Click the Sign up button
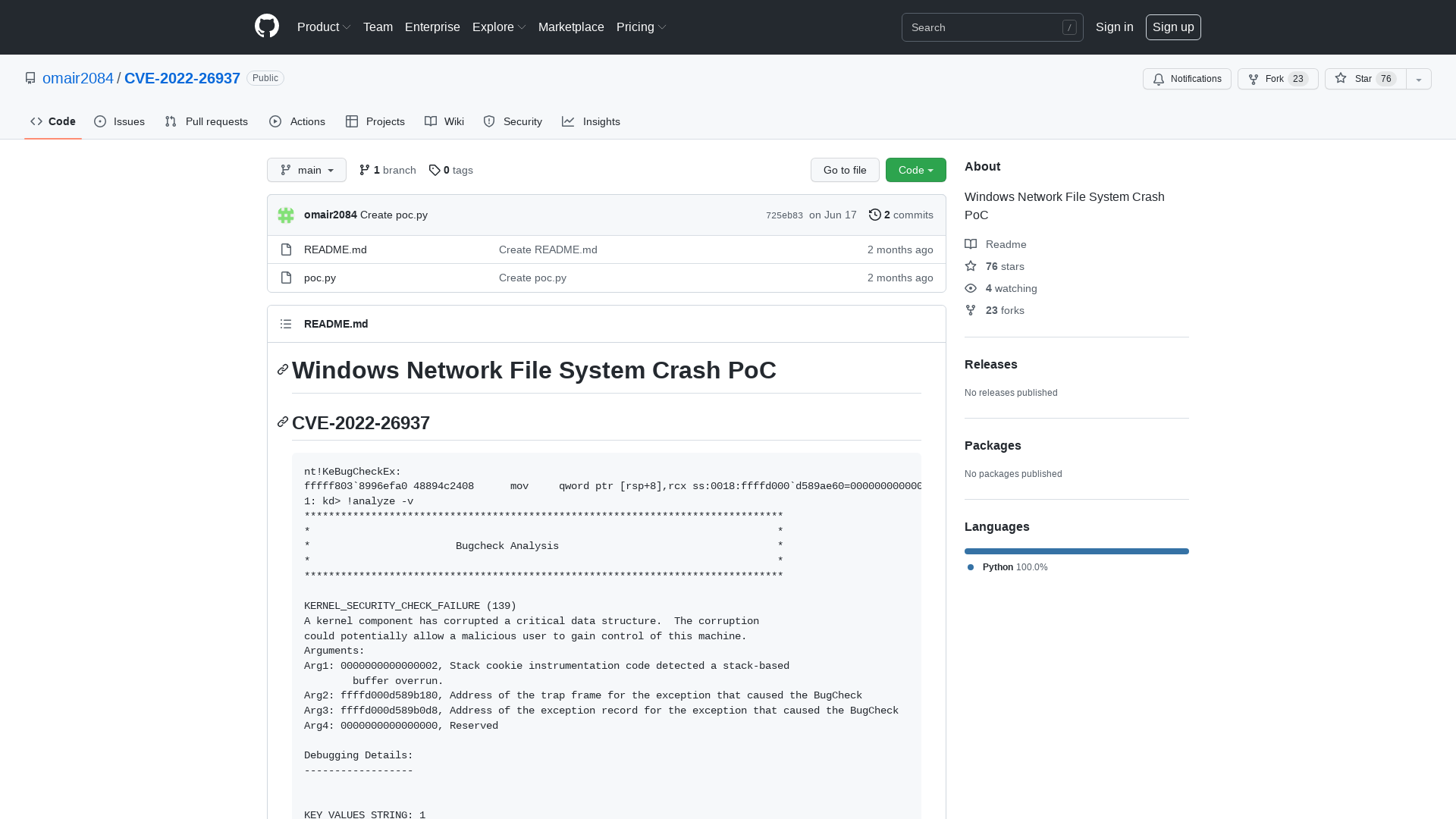This screenshot has height=819, width=1456. (x=1173, y=27)
